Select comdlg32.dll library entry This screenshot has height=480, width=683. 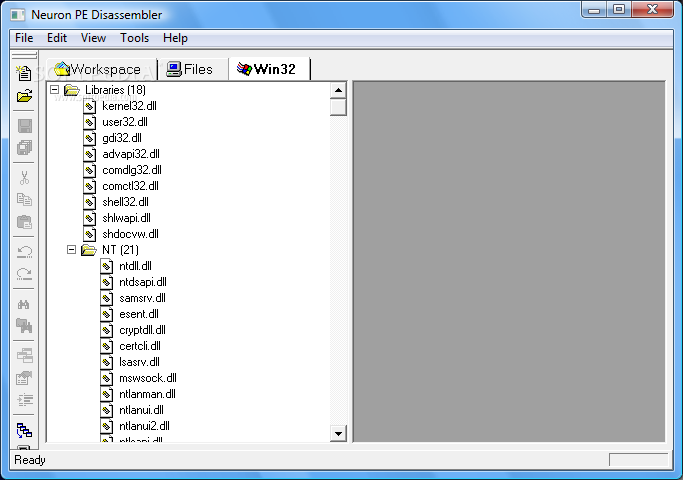132,170
